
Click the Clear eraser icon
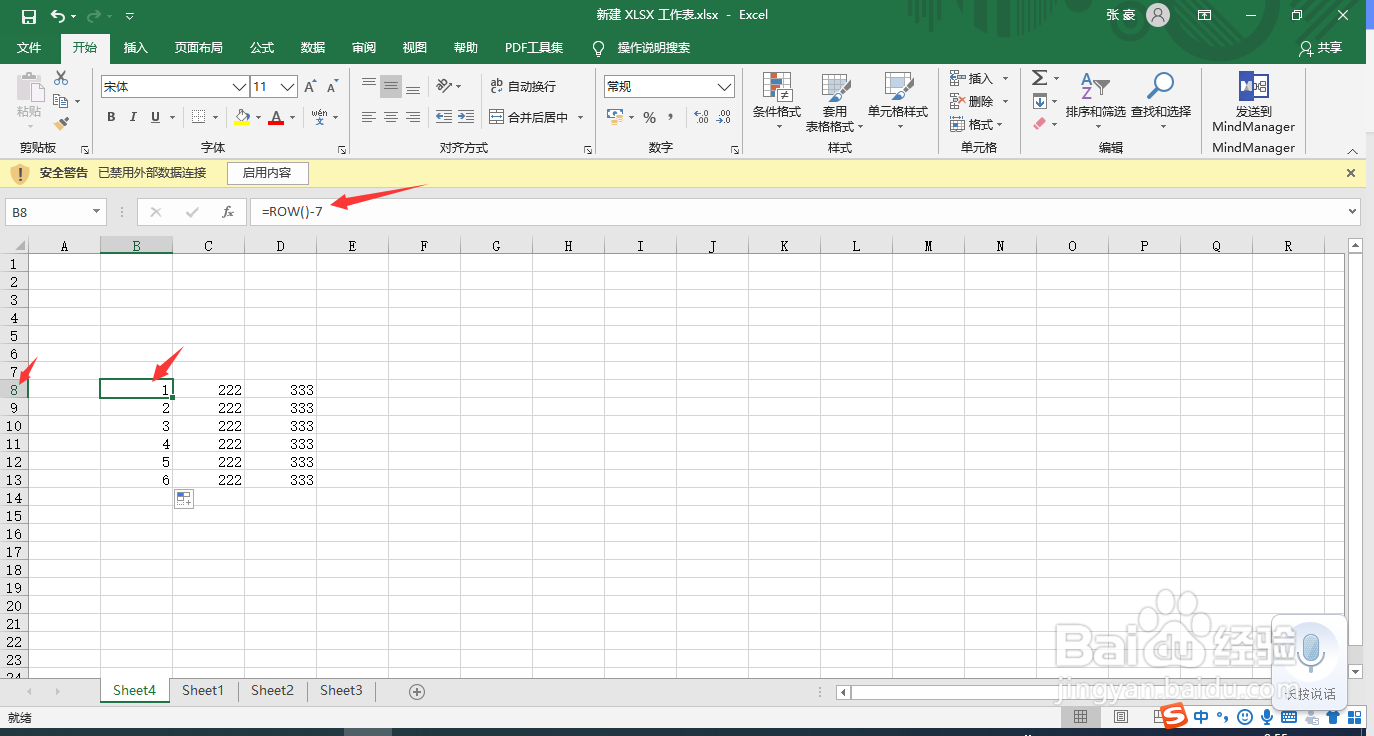1040,124
